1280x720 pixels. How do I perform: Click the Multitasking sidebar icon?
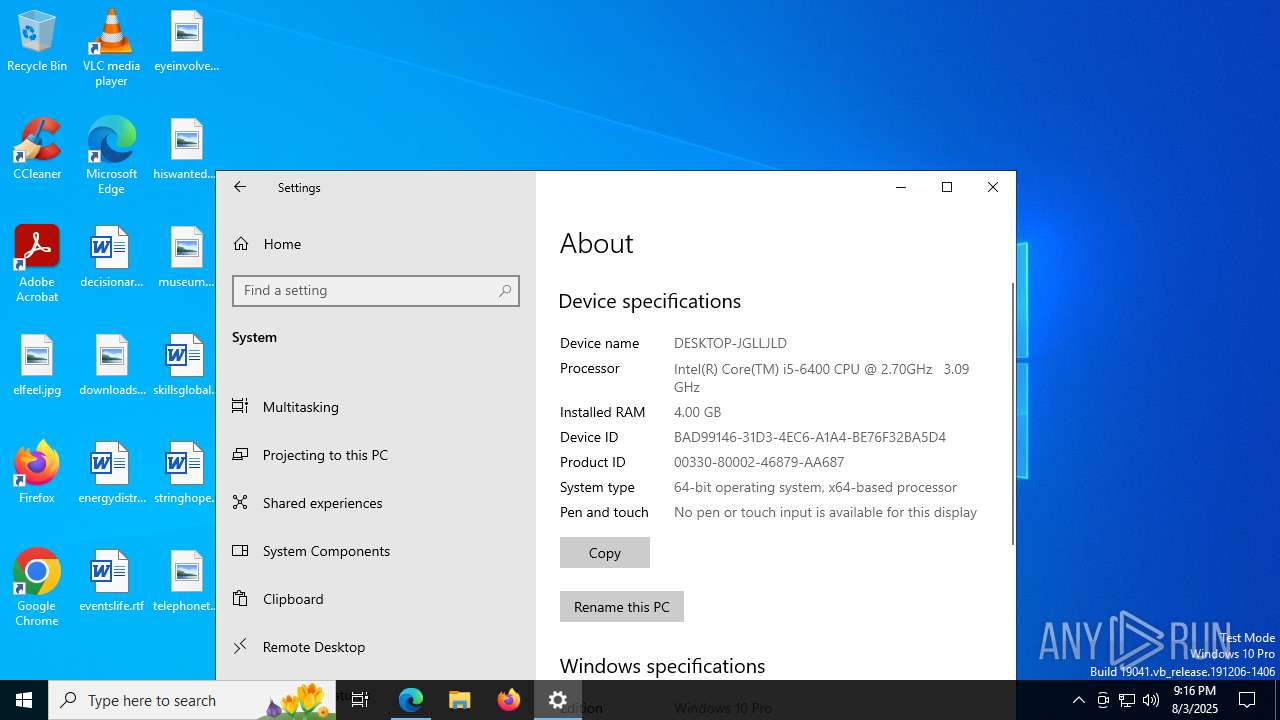click(240, 406)
